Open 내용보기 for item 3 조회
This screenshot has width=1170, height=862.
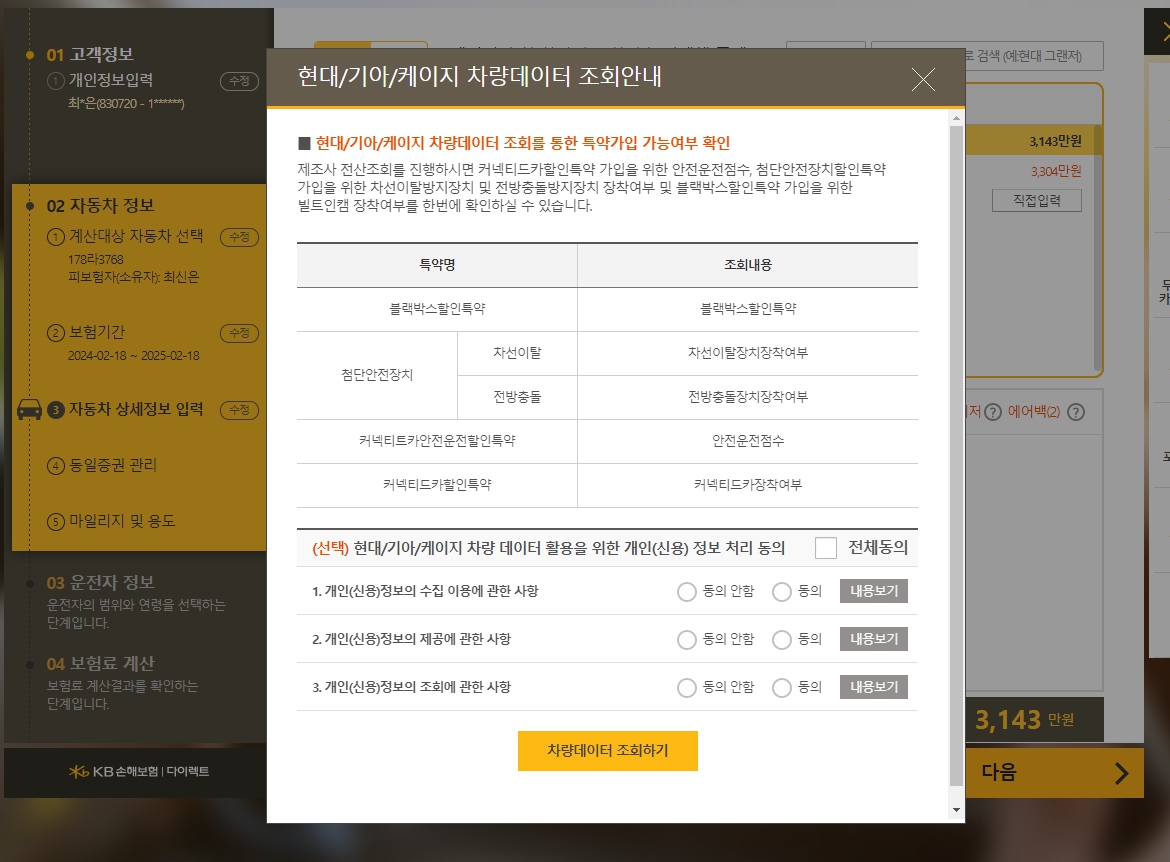click(874, 687)
